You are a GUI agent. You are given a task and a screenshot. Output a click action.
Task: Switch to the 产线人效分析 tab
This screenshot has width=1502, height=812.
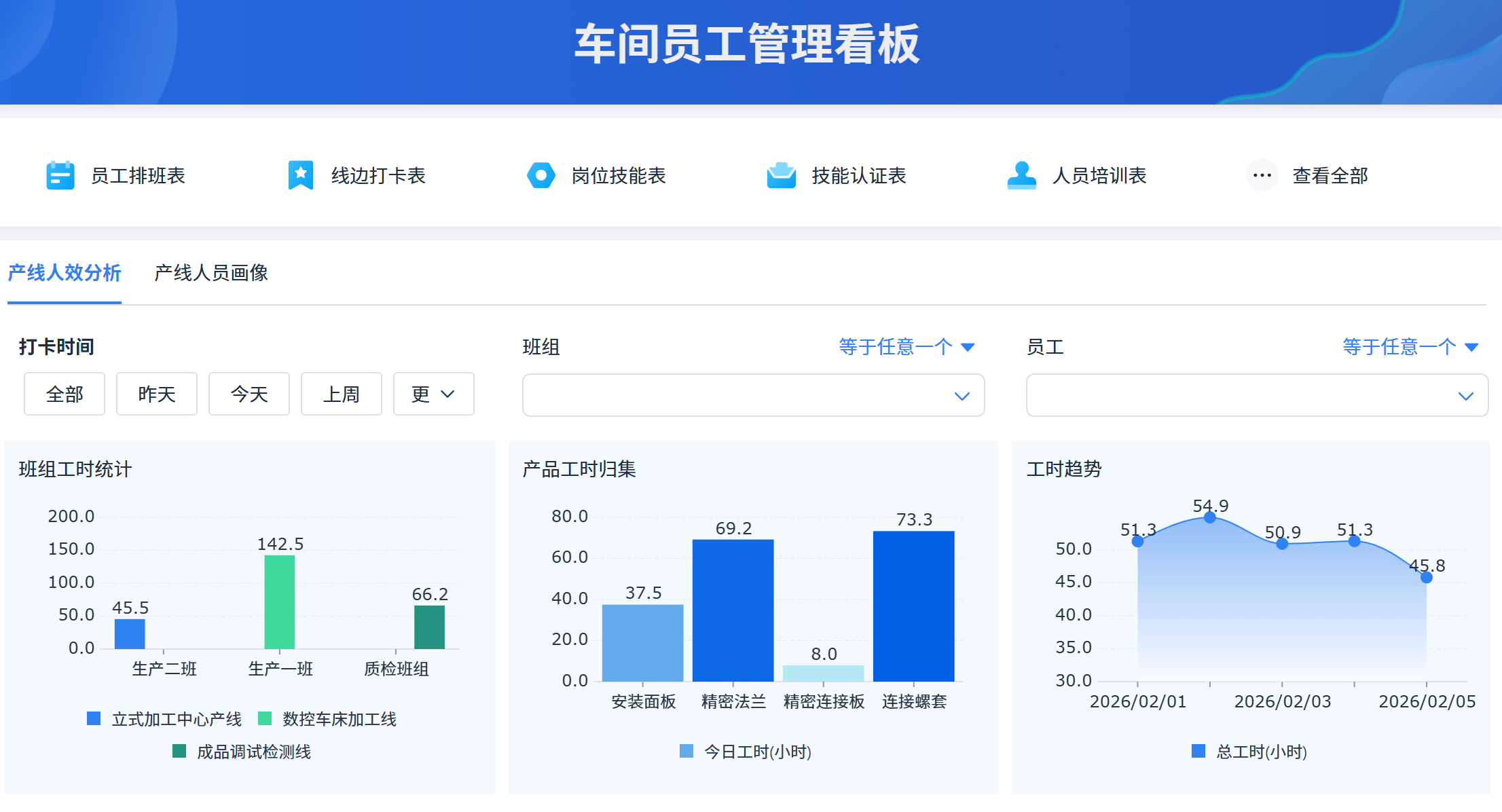[65, 273]
